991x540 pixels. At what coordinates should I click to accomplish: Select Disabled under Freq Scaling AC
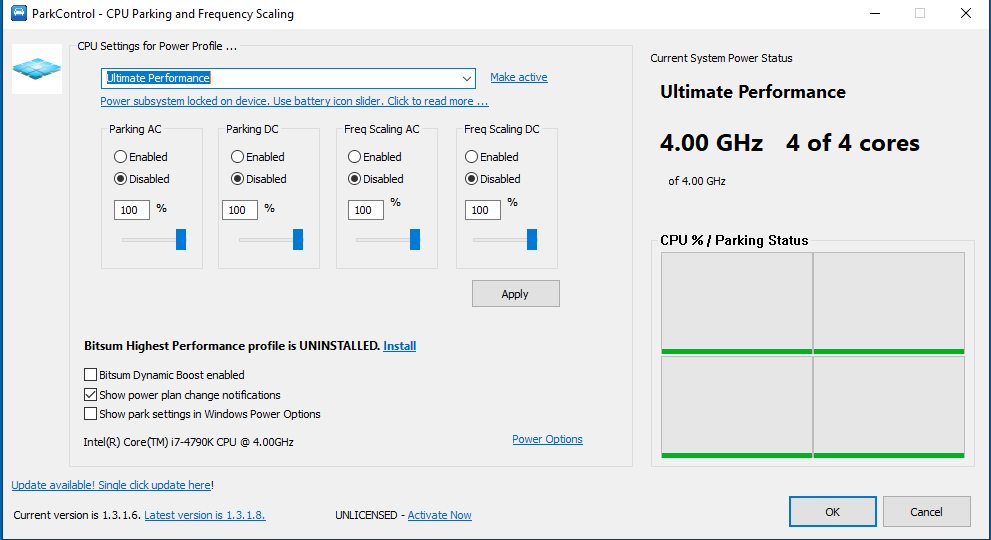coord(354,179)
